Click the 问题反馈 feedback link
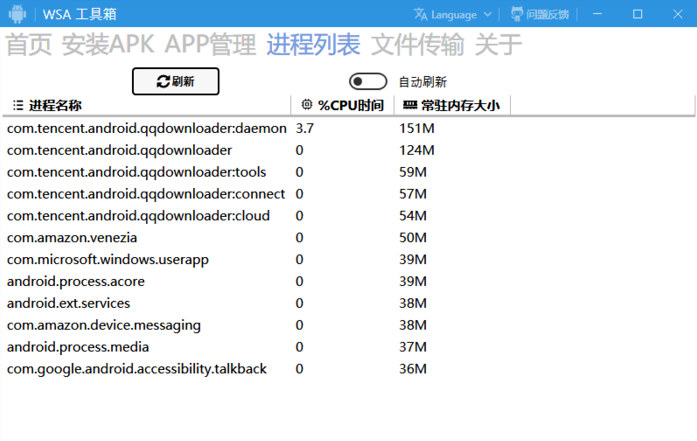 [540, 15]
